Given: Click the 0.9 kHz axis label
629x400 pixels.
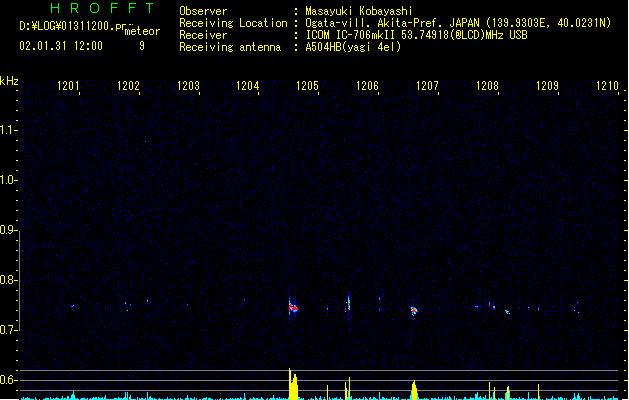Looking at the screenshot, I should [8, 230].
